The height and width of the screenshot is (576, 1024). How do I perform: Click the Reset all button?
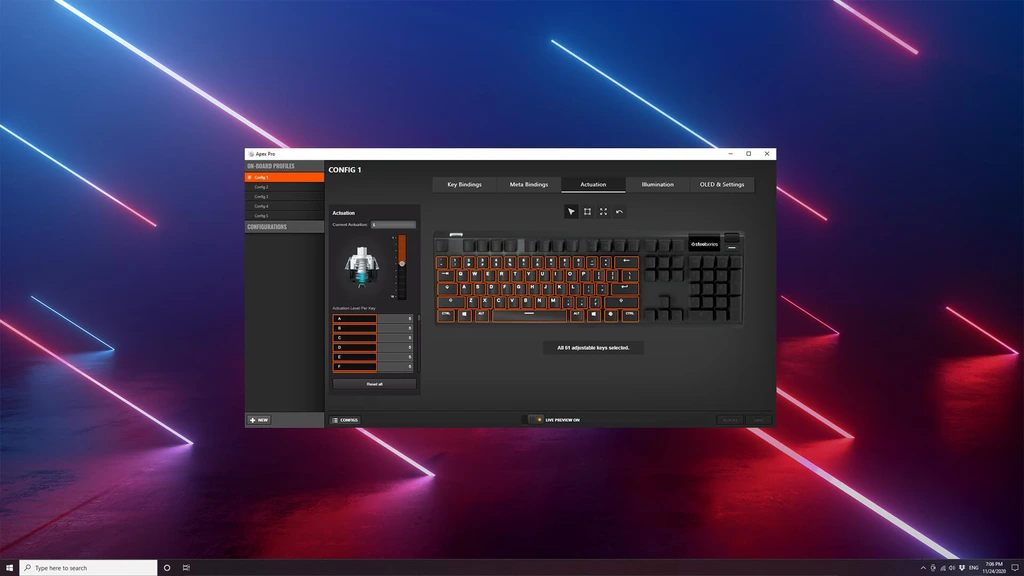tap(374, 384)
